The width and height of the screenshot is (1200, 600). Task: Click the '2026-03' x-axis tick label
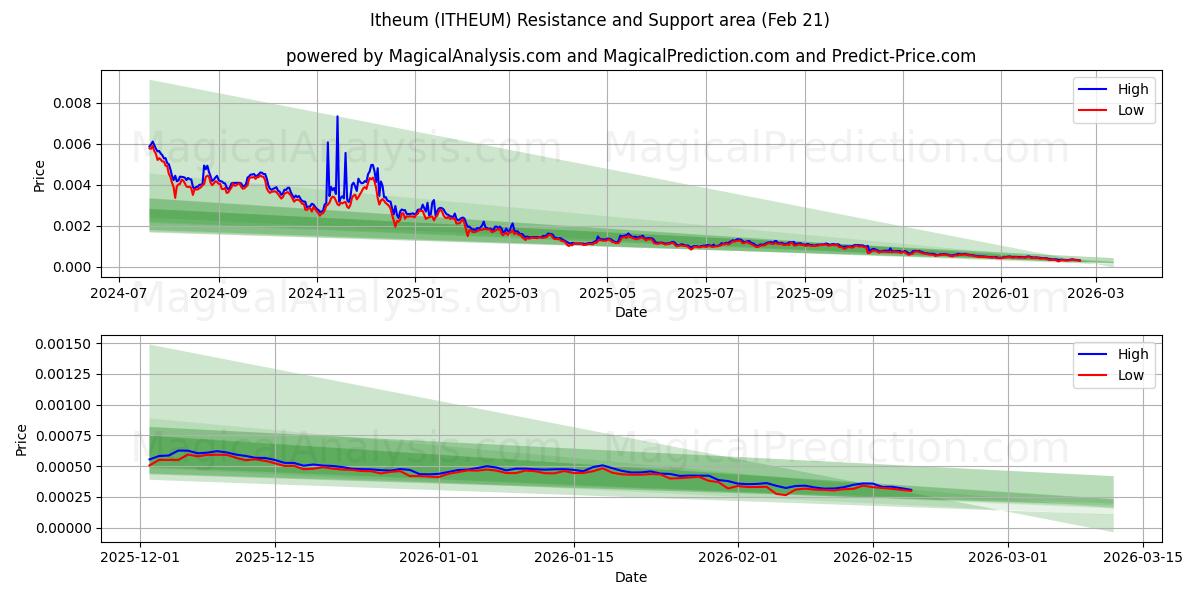click(x=1096, y=293)
